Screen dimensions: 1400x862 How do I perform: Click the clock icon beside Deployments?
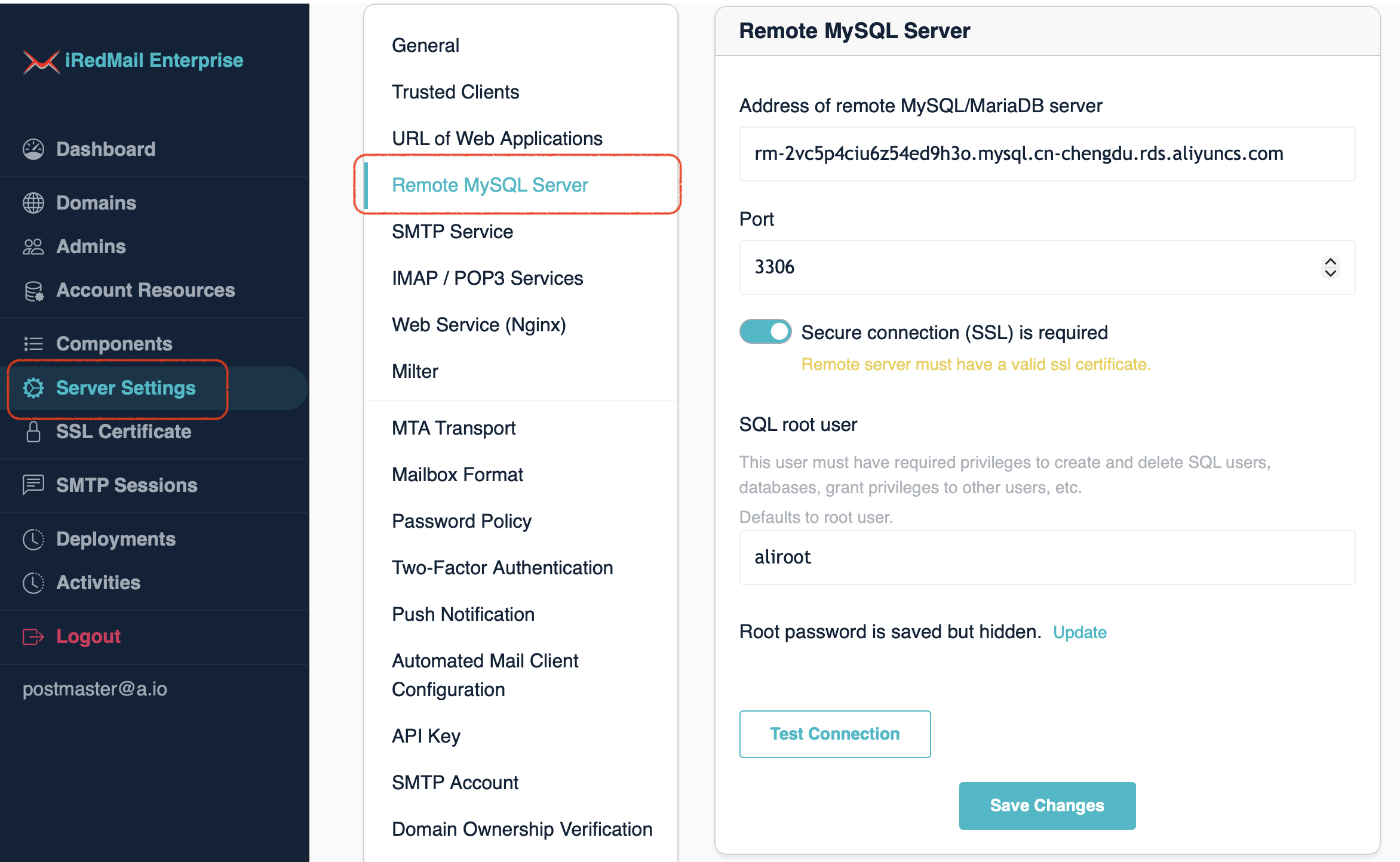pos(33,539)
